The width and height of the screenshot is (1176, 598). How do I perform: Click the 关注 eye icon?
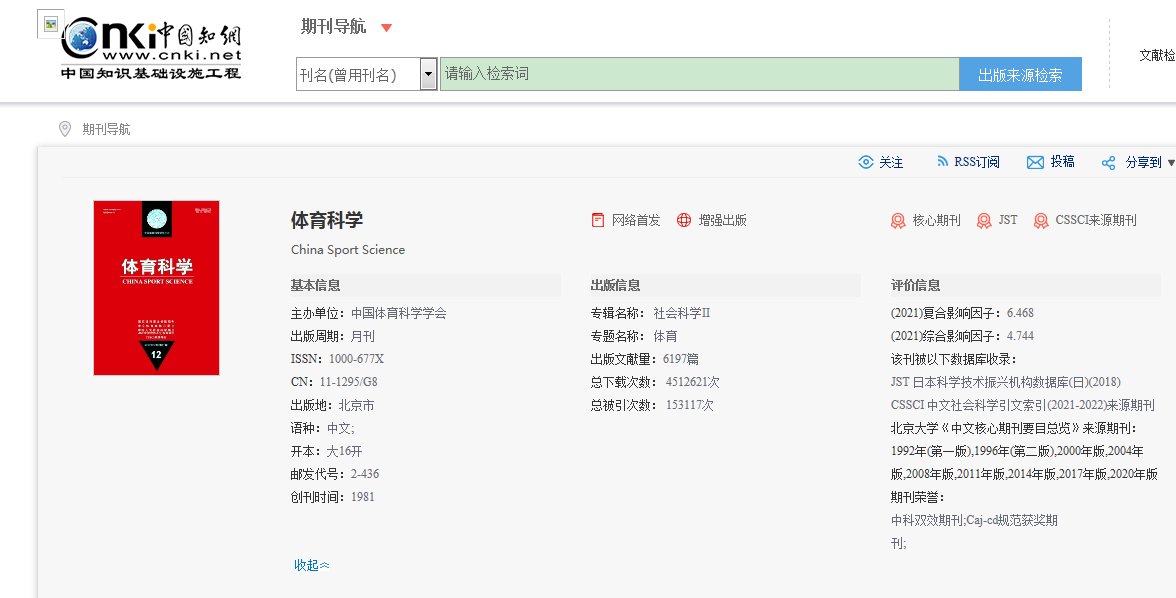[866, 162]
